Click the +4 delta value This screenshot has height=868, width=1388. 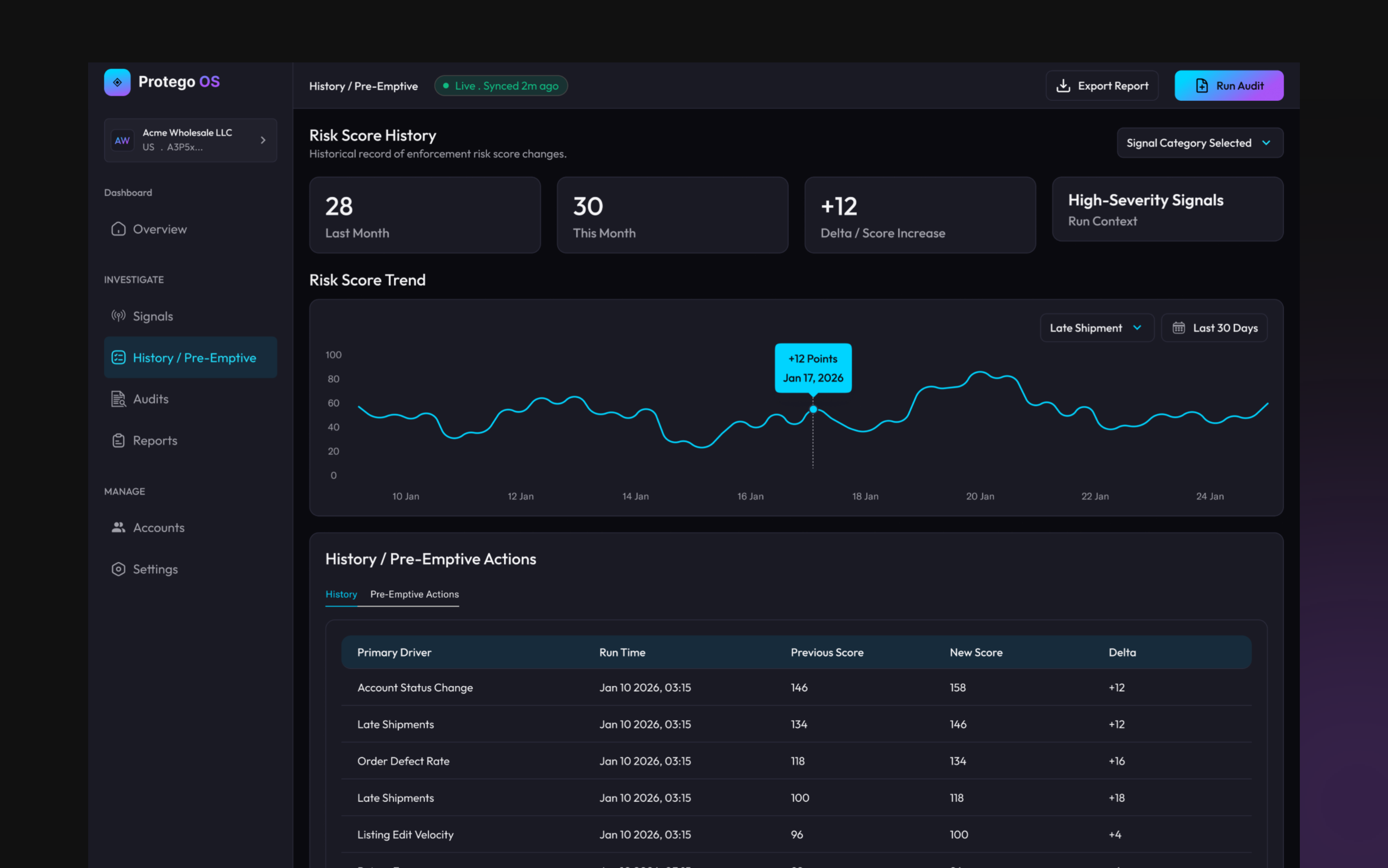pos(1115,835)
